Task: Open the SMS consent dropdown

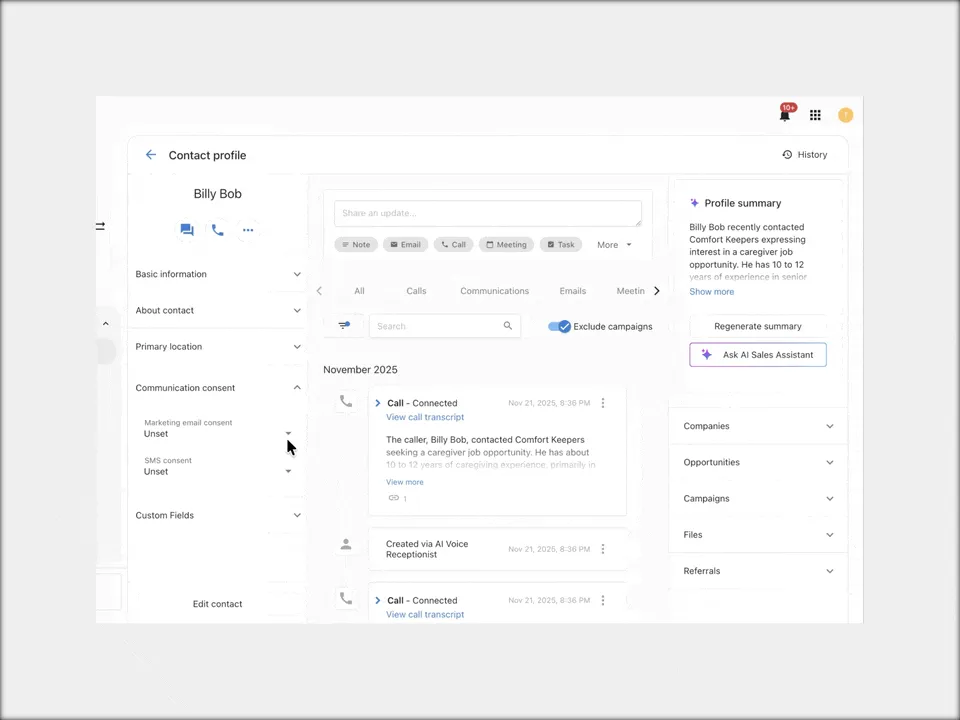Action: (217, 467)
